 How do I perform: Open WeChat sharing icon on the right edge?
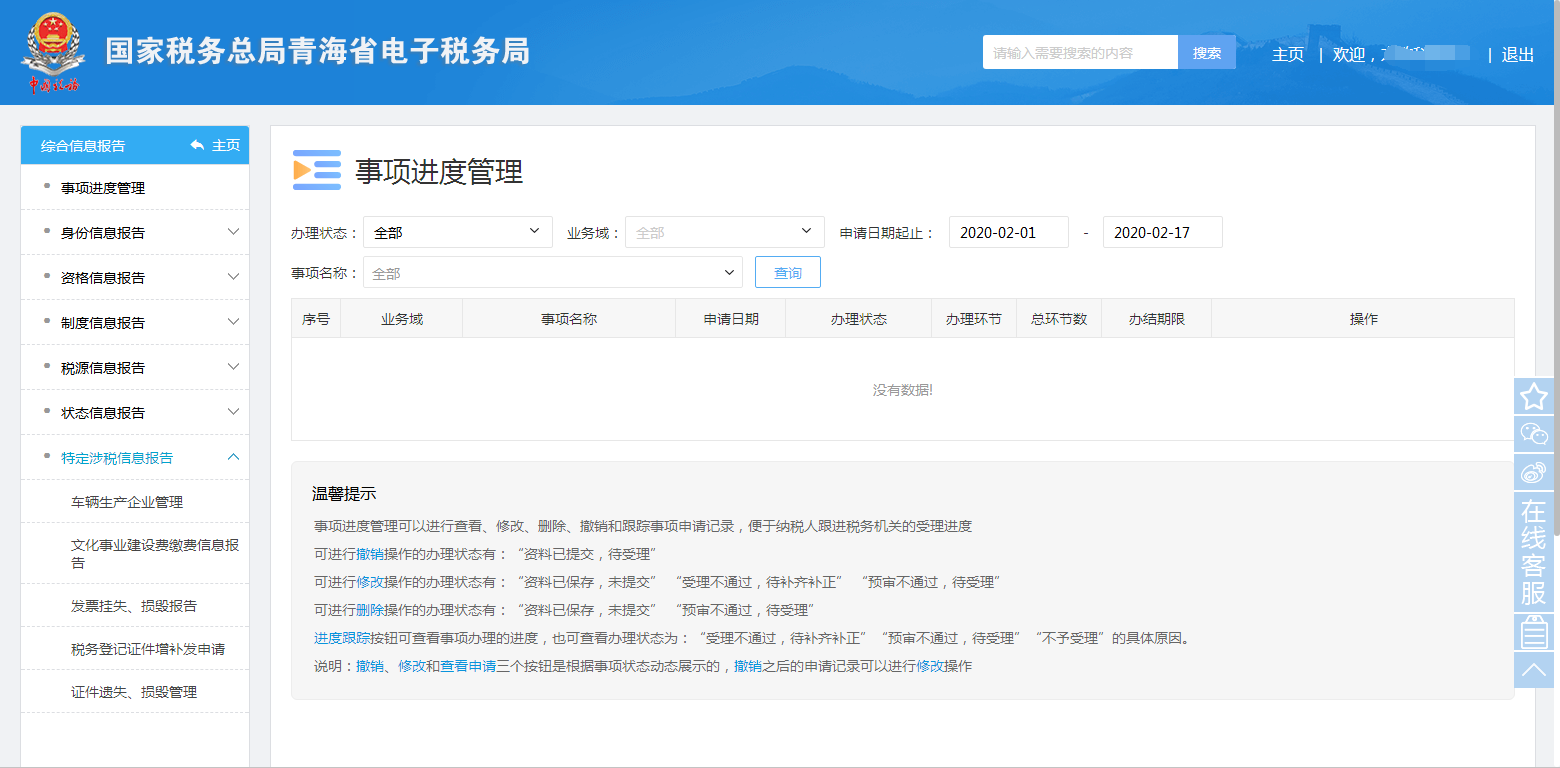pos(1532,434)
